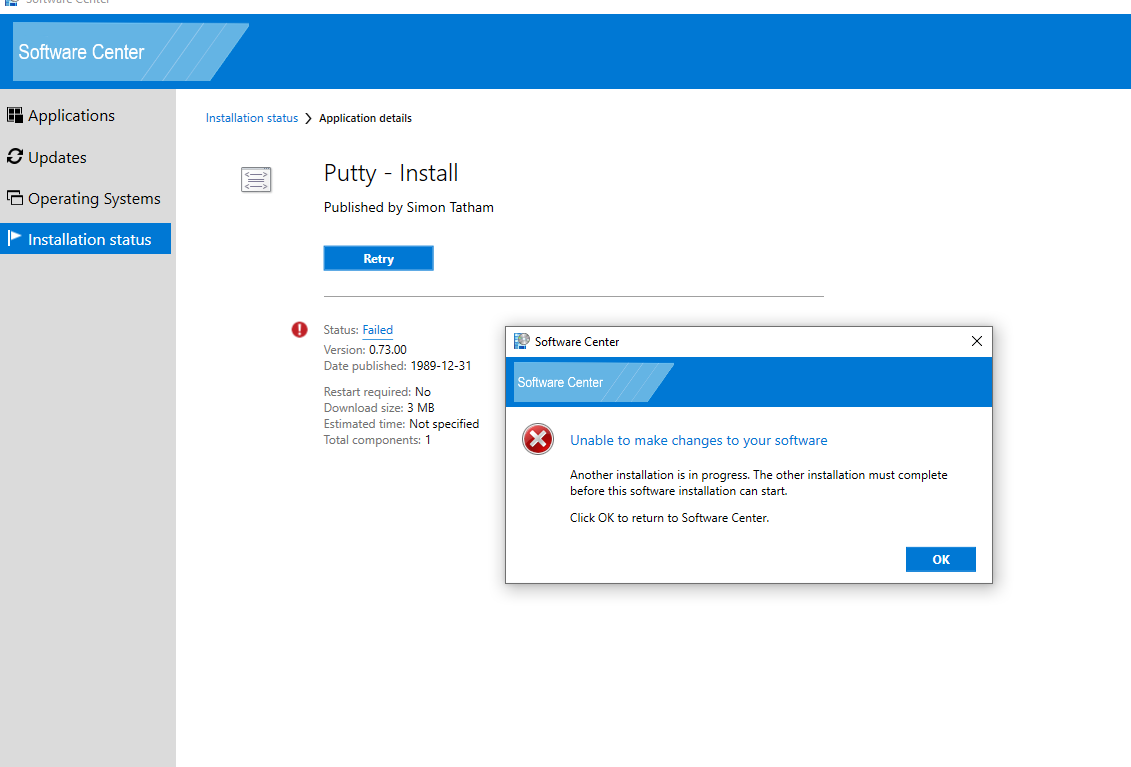Click the dialog's 'Software Center' title text
1131x767 pixels.
(x=577, y=342)
